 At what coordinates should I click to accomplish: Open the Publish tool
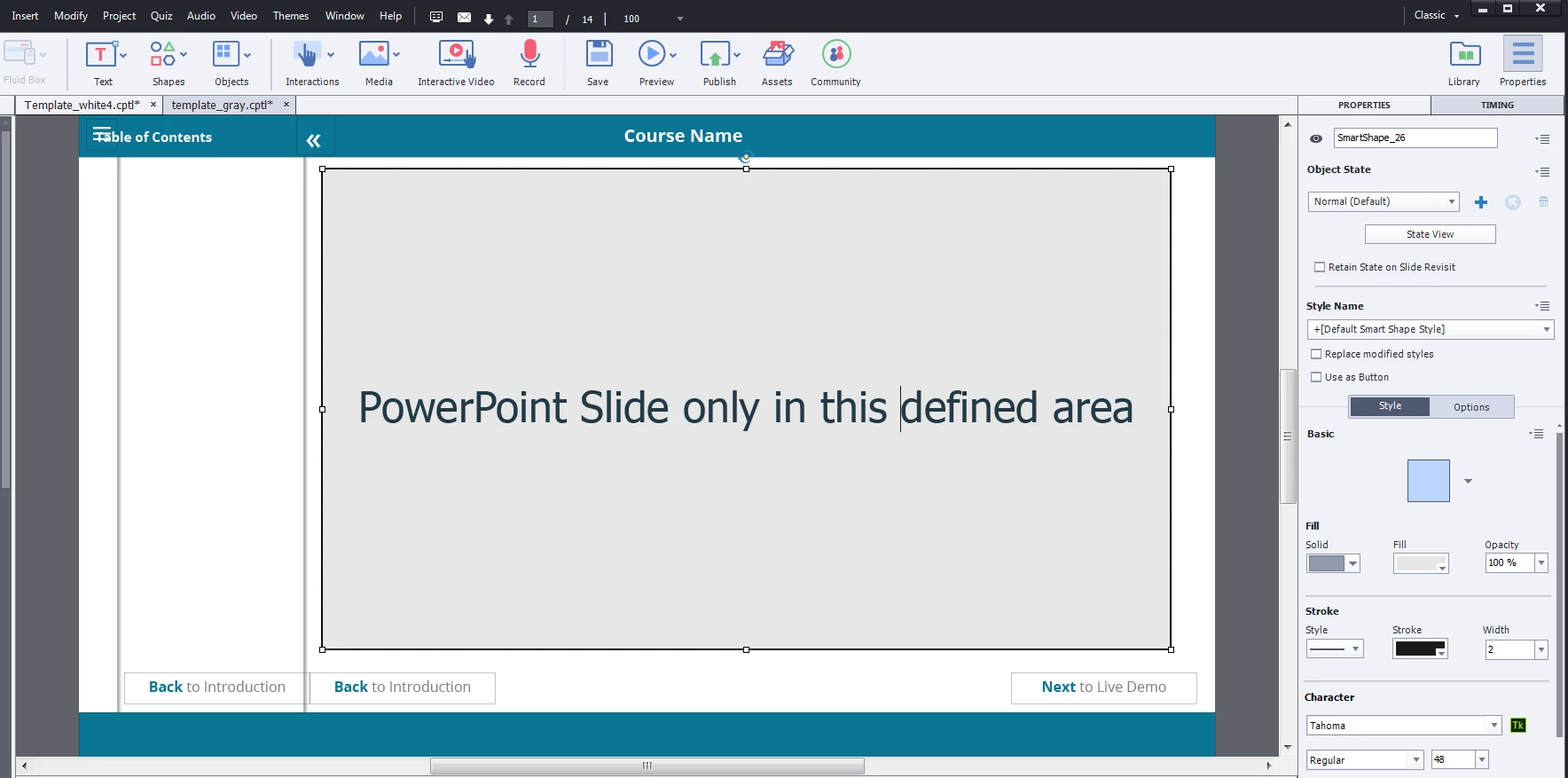coord(719,63)
